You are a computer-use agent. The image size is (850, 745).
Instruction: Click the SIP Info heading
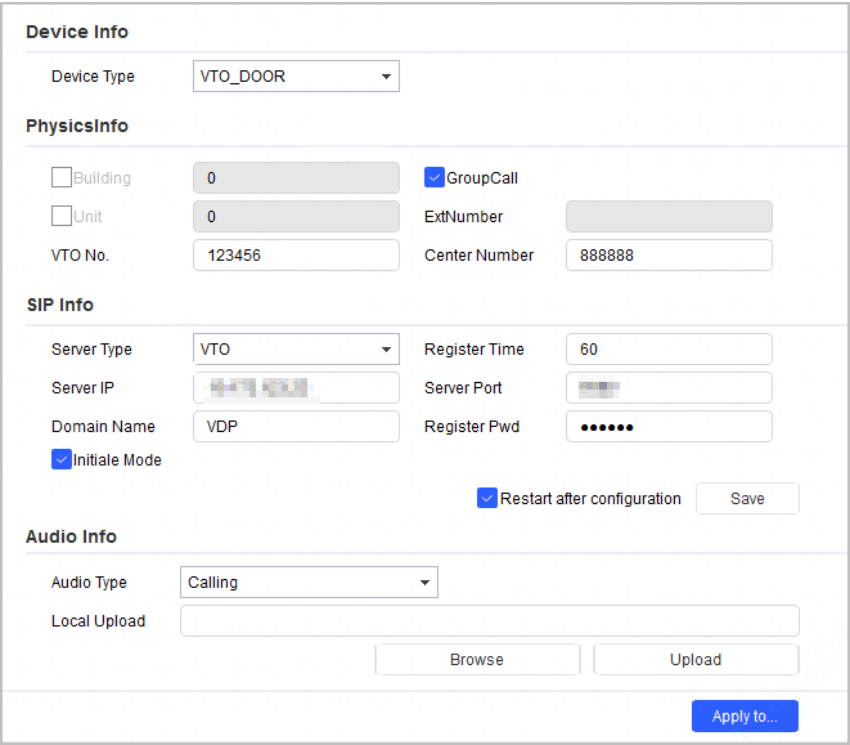point(60,305)
